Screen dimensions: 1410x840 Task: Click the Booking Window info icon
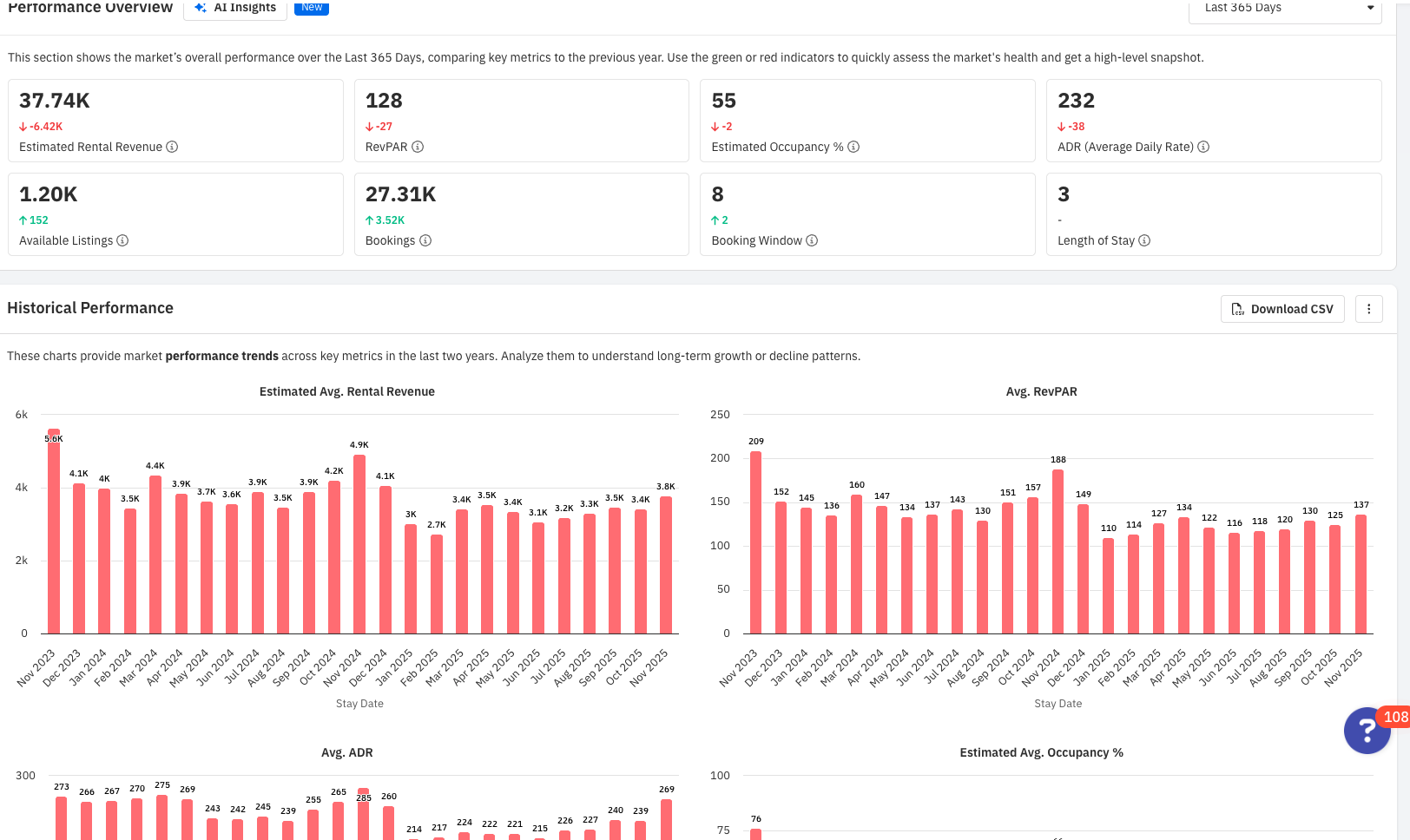(x=812, y=240)
